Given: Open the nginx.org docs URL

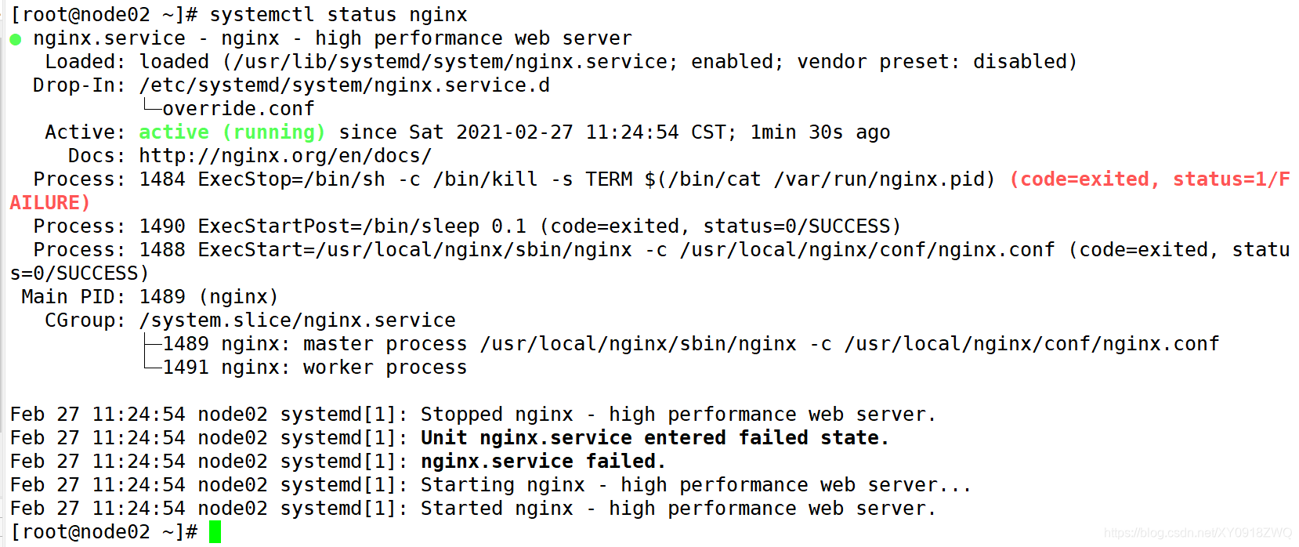Looking at the screenshot, I should pos(285,156).
